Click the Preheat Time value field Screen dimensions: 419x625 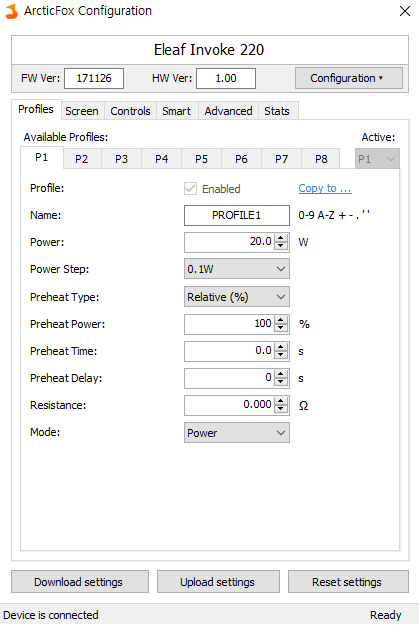[x=229, y=351]
